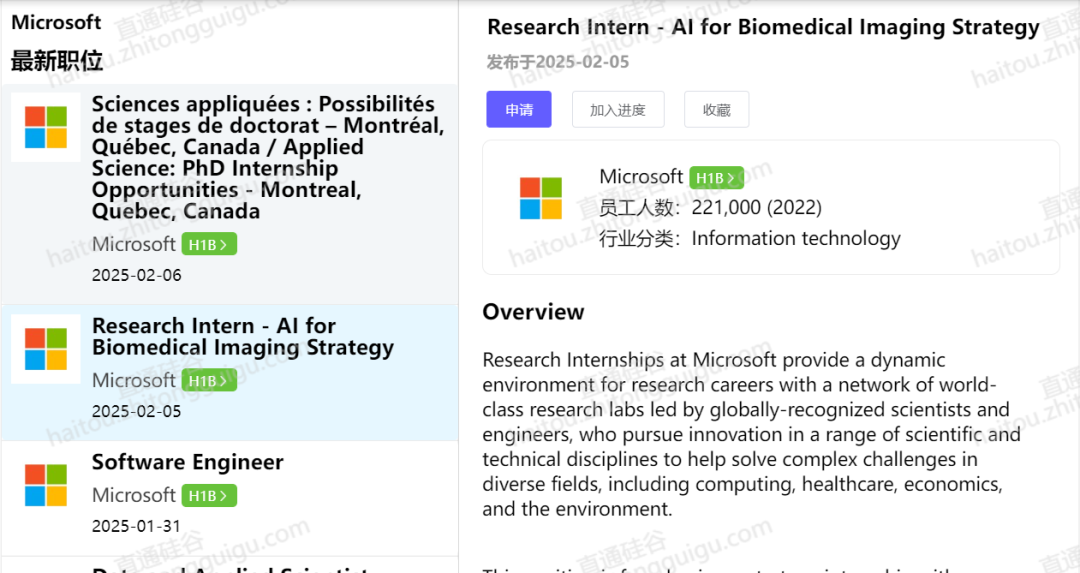This screenshot has width=1080, height=573.
Task: Open the Software Engineer job listing
Action: (230, 498)
